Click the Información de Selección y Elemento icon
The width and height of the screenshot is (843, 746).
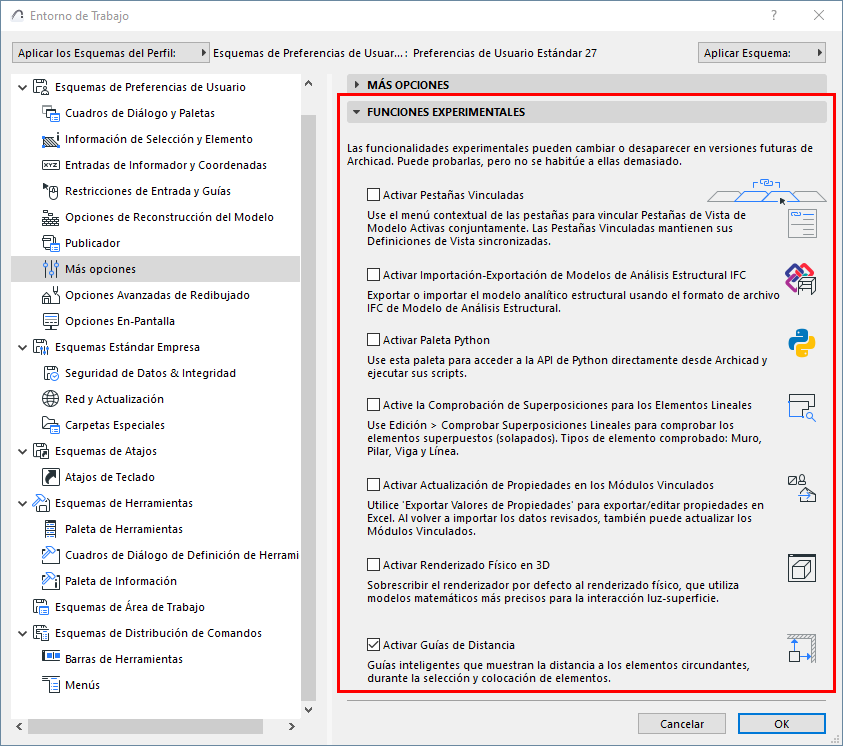(51, 140)
